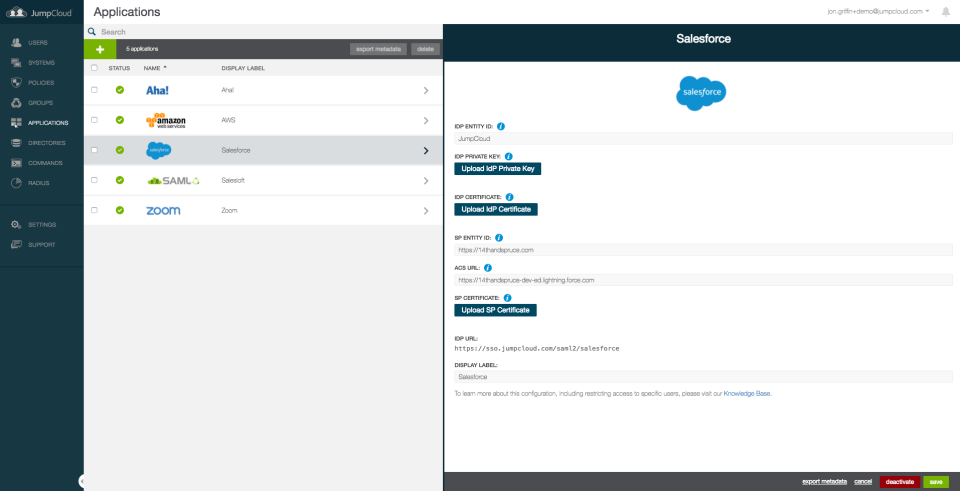Show info for IDP Private Key
This screenshot has width=960, height=491.
[x=508, y=157]
